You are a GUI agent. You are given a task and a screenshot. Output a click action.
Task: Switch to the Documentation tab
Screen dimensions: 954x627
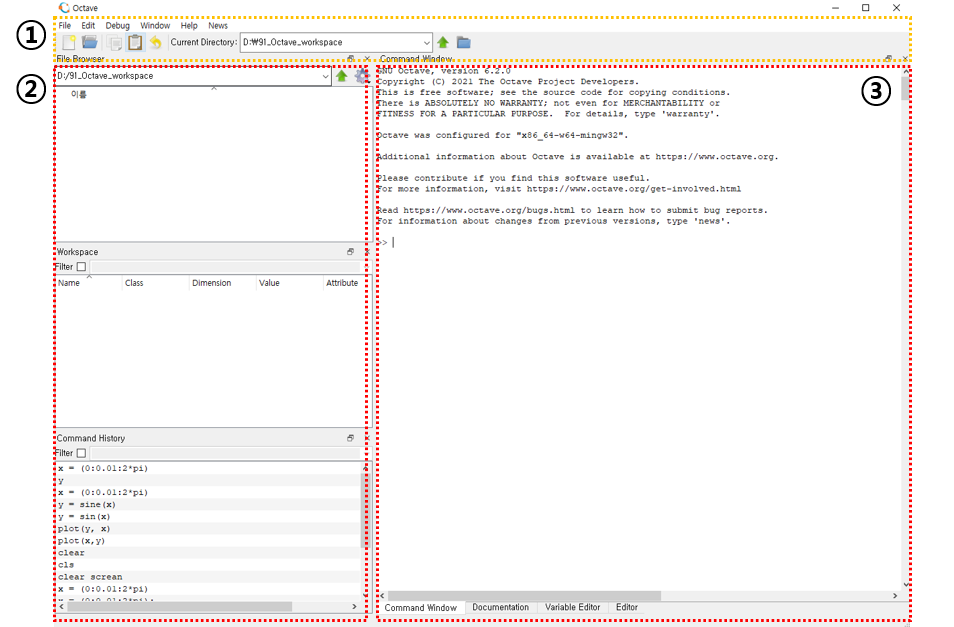tap(500, 607)
